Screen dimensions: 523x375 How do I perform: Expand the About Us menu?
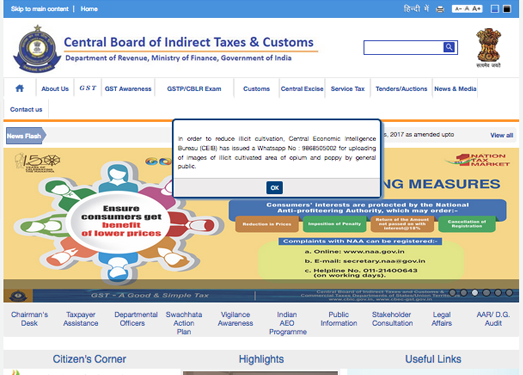55,89
